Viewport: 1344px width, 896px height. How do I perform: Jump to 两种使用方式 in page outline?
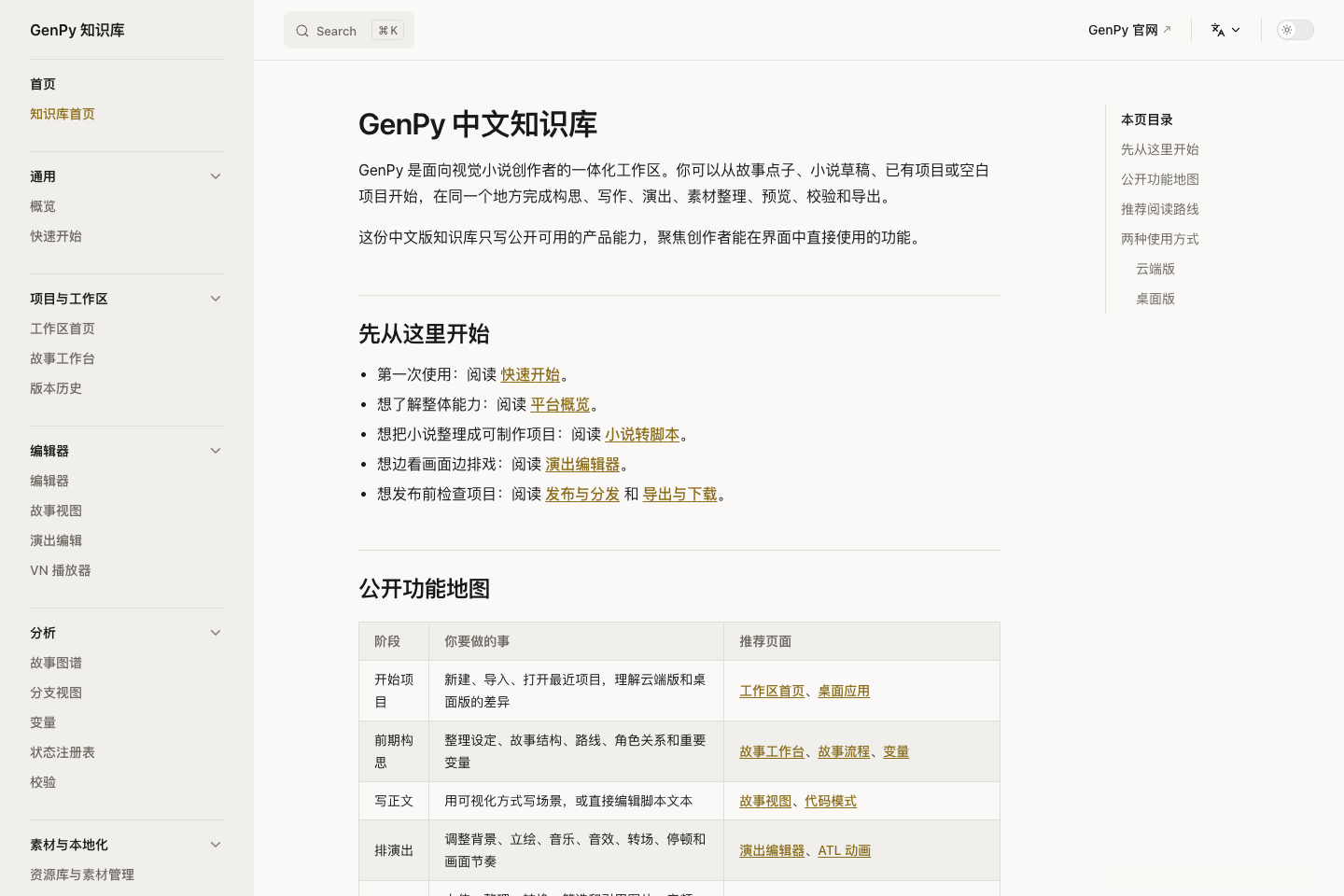pos(1160,239)
